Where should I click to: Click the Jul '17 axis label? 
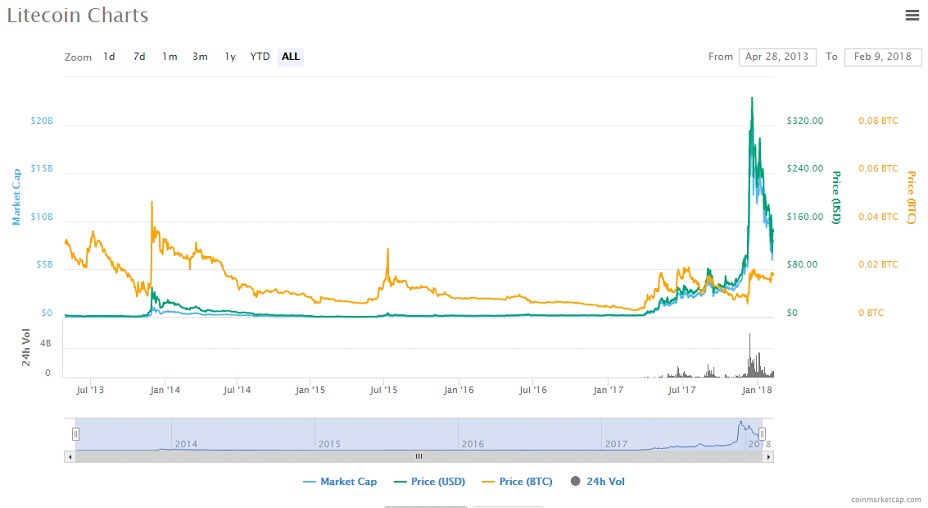point(682,390)
